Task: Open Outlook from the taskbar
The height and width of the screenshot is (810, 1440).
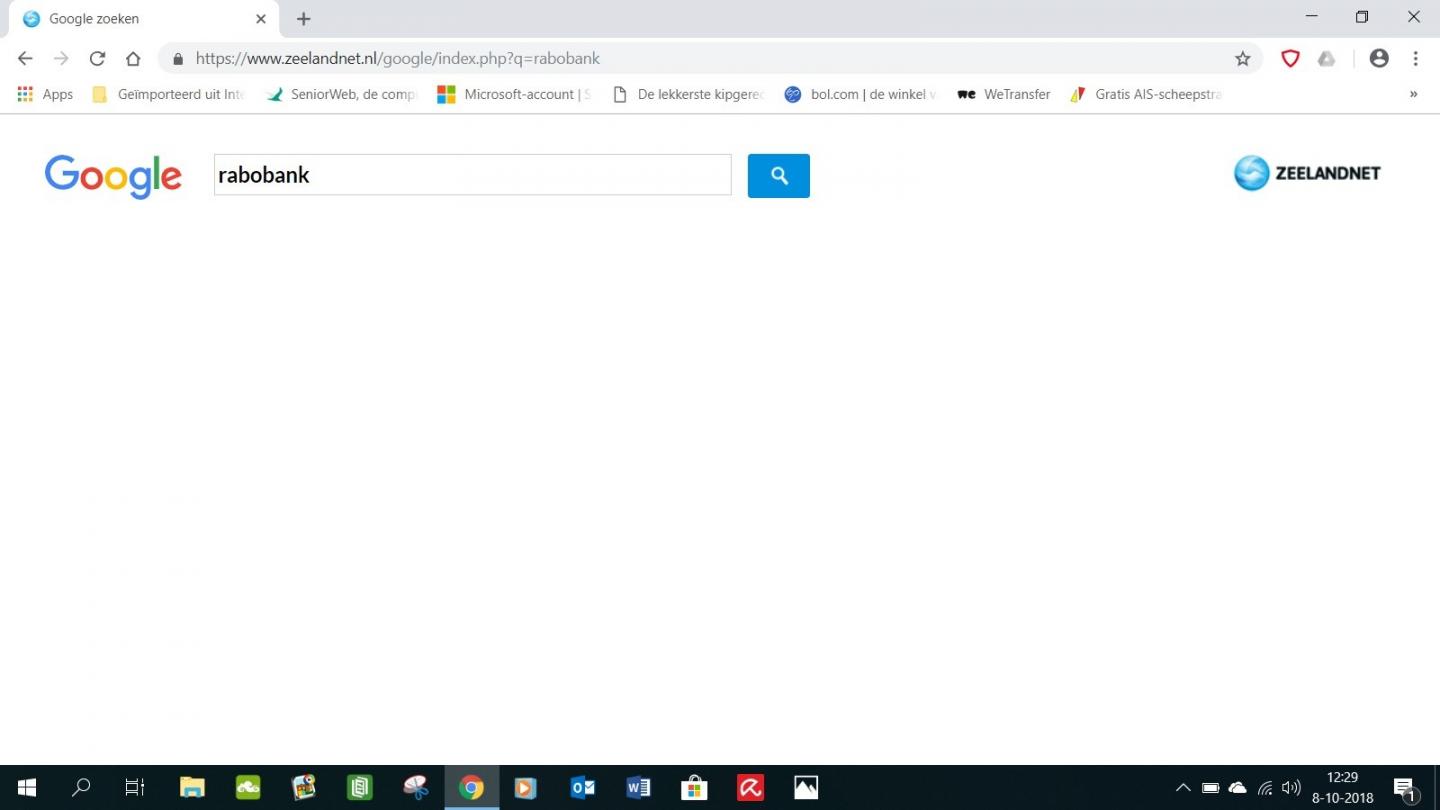Action: [x=582, y=788]
